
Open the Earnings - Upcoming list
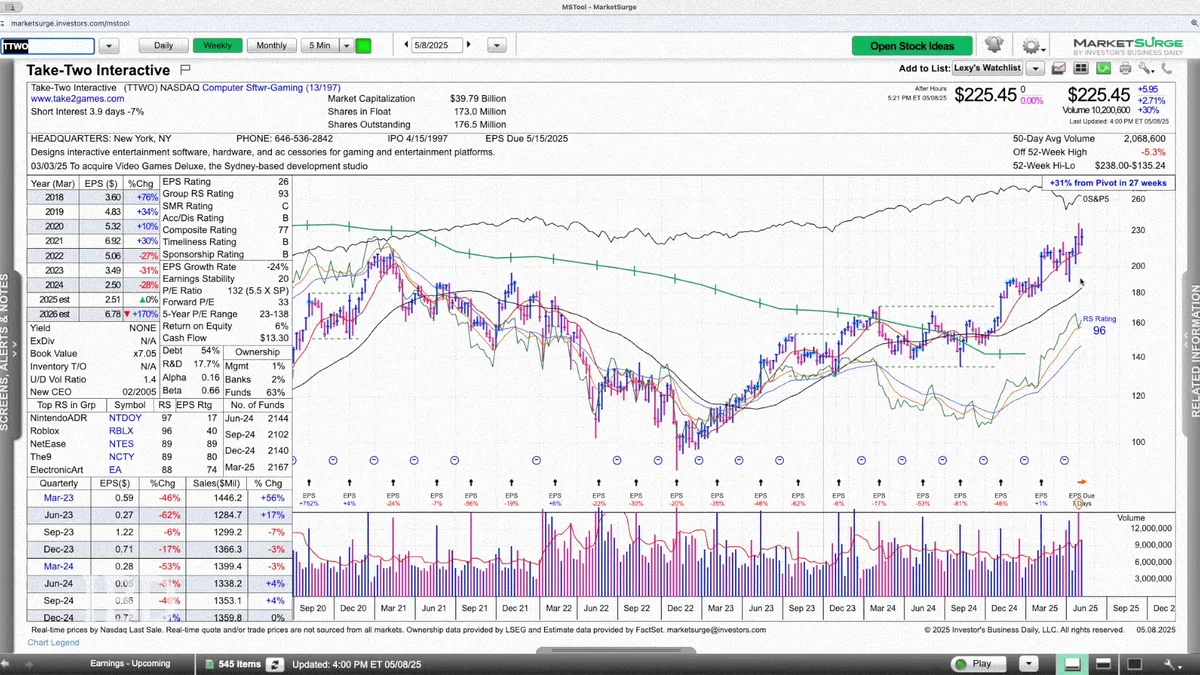[130, 664]
